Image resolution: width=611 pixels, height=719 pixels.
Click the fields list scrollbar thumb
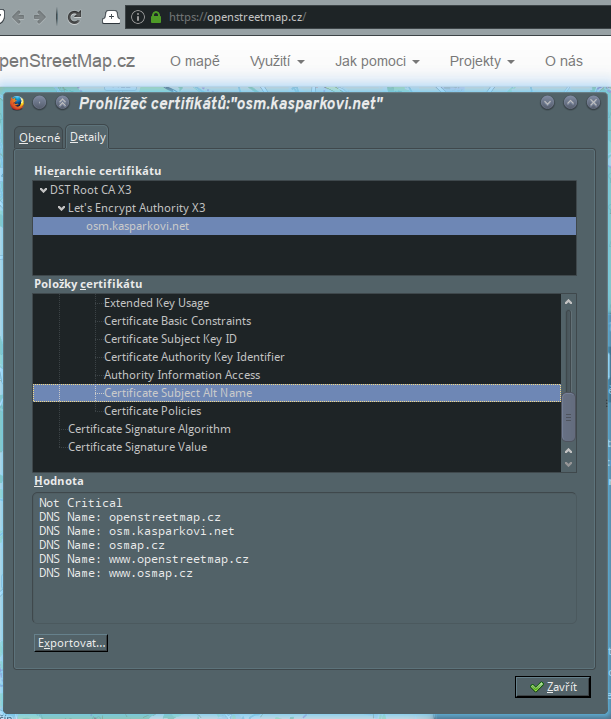[568, 417]
